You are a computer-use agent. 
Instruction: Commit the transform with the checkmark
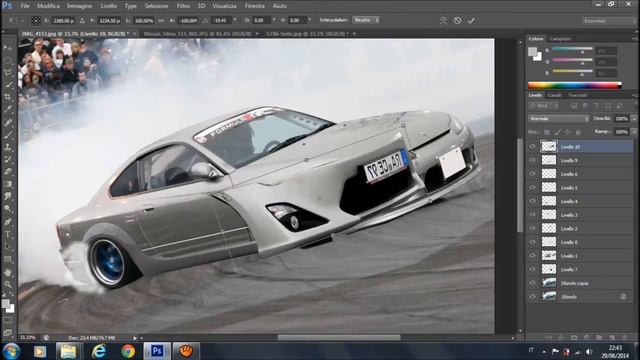pyautogui.click(x=471, y=20)
